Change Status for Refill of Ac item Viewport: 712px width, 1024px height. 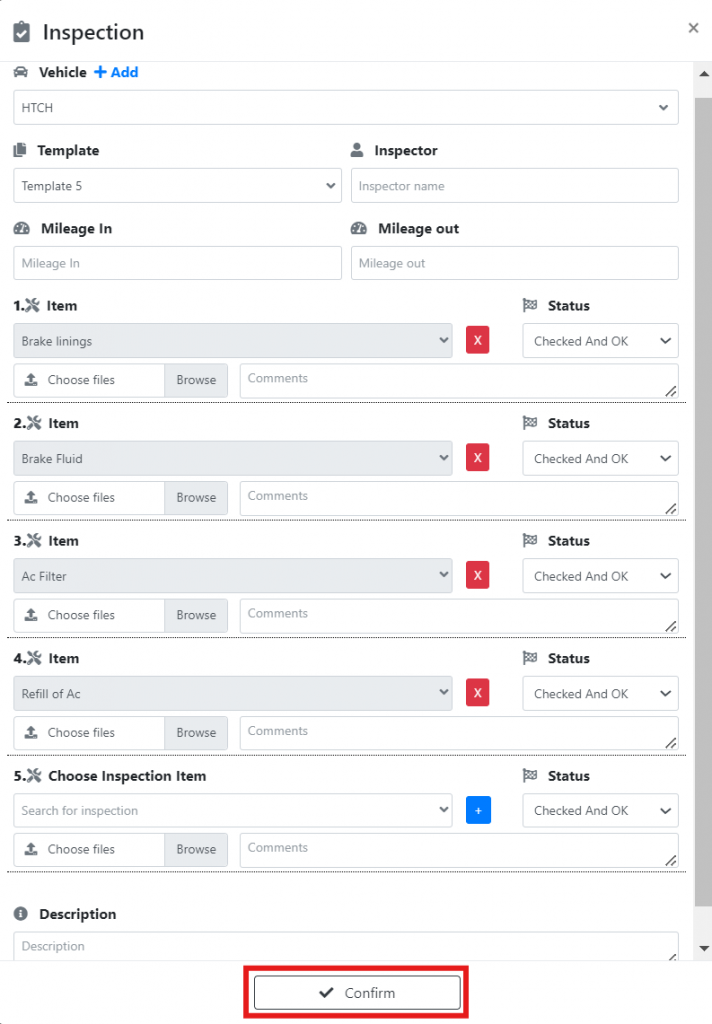click(x=600, y=694)
